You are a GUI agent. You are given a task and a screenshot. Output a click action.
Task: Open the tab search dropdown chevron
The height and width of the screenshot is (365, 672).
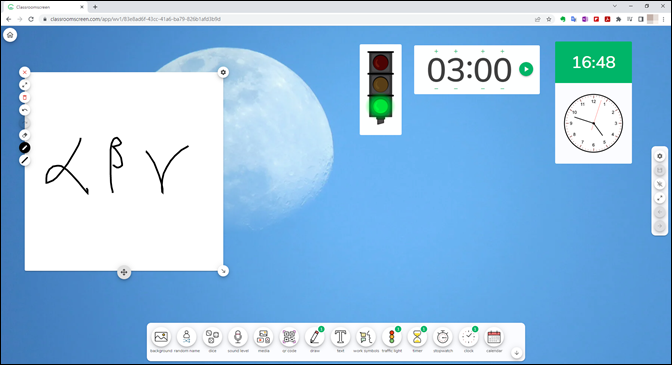tap(615, 6)
